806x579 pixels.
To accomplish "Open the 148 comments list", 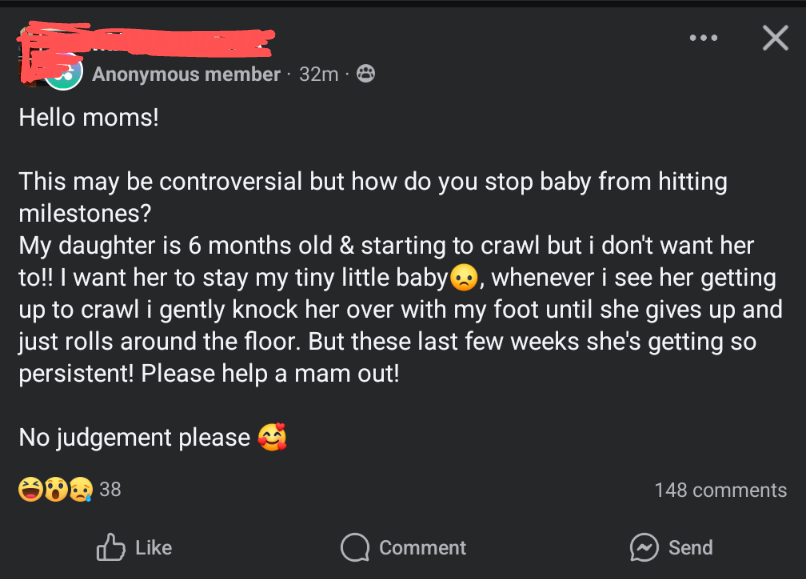I will pyautogui.click(x=720, y=490).
